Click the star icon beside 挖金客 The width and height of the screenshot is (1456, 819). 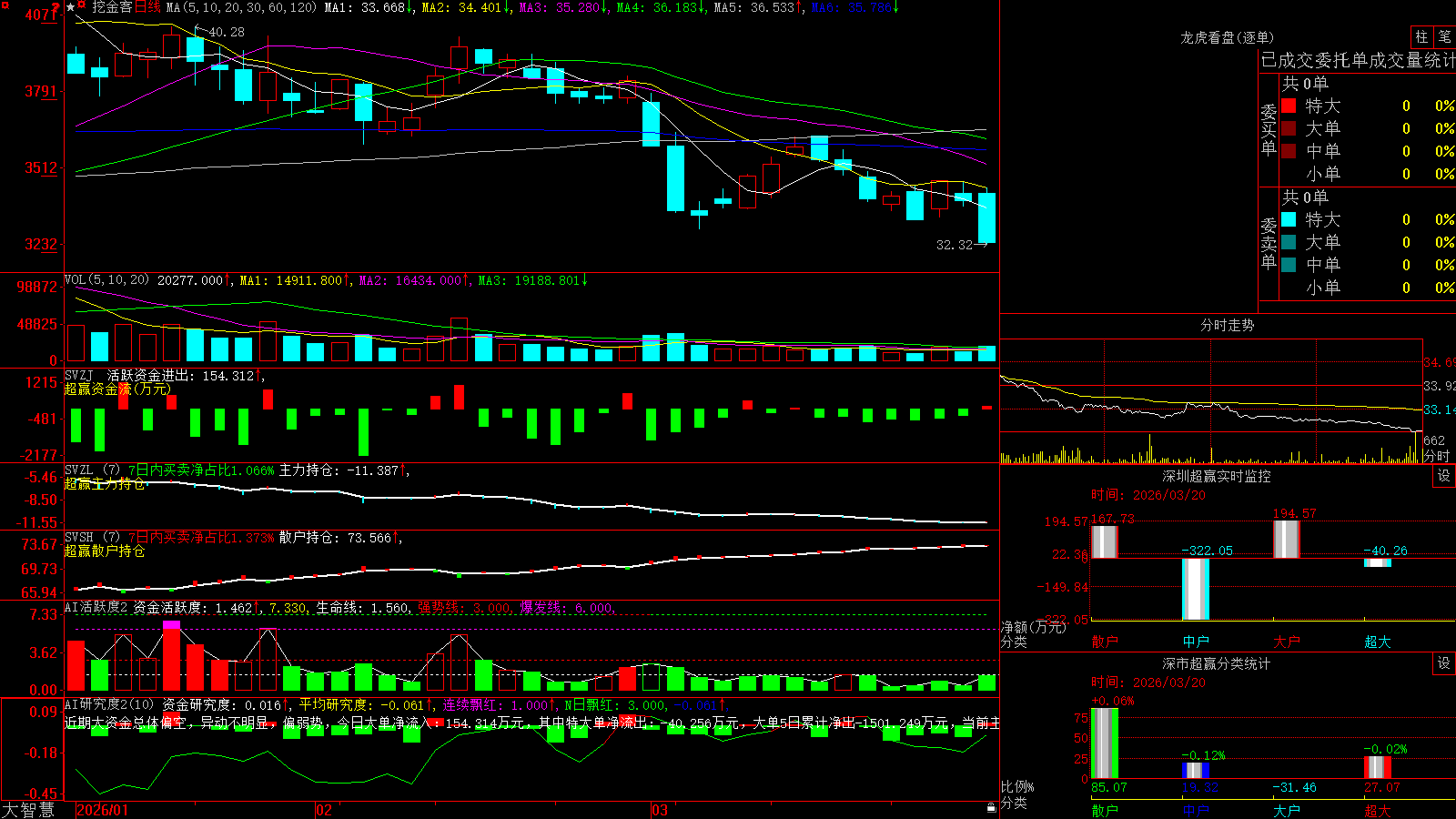pyautogui.click(x=70, y=7)
